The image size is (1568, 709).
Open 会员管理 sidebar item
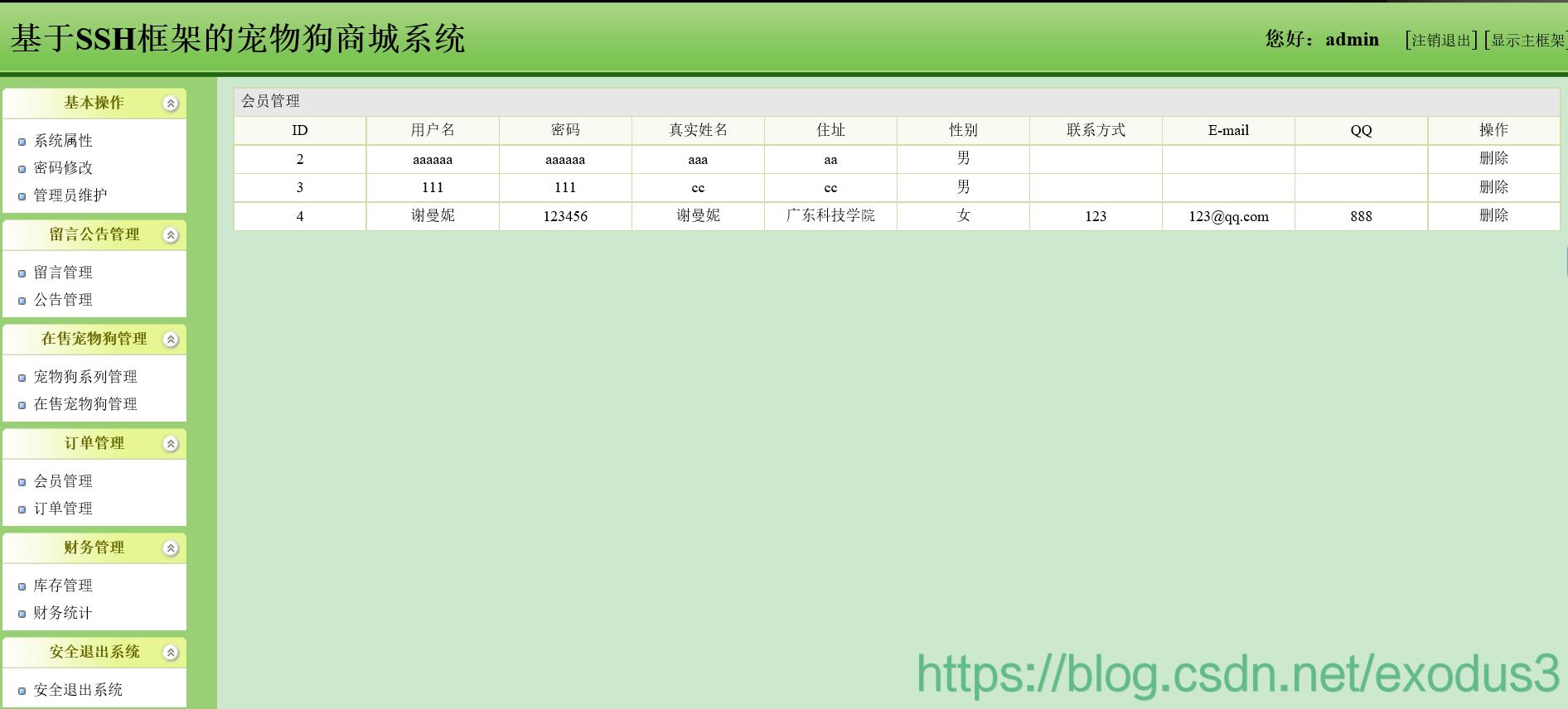[x=63, y=481]
